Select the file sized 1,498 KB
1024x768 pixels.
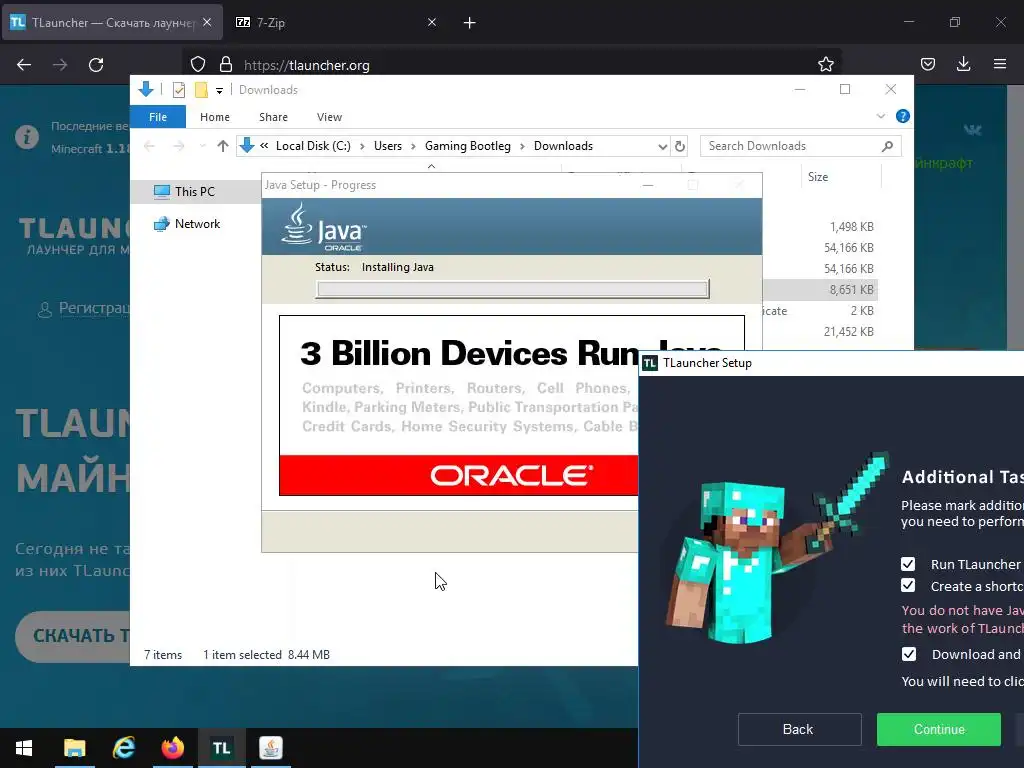click(x=852, y=227)
